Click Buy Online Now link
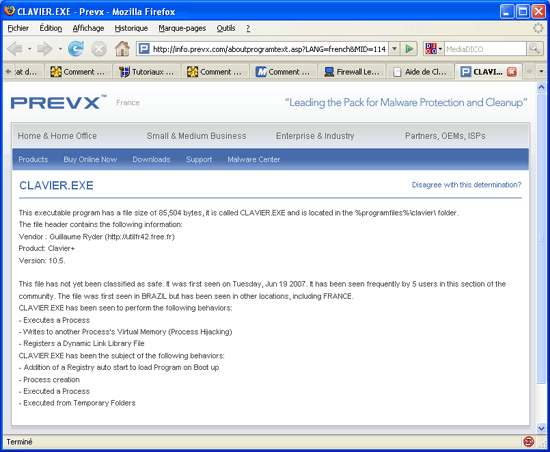Screen dimensions: 550x452 tap(90, 160)
